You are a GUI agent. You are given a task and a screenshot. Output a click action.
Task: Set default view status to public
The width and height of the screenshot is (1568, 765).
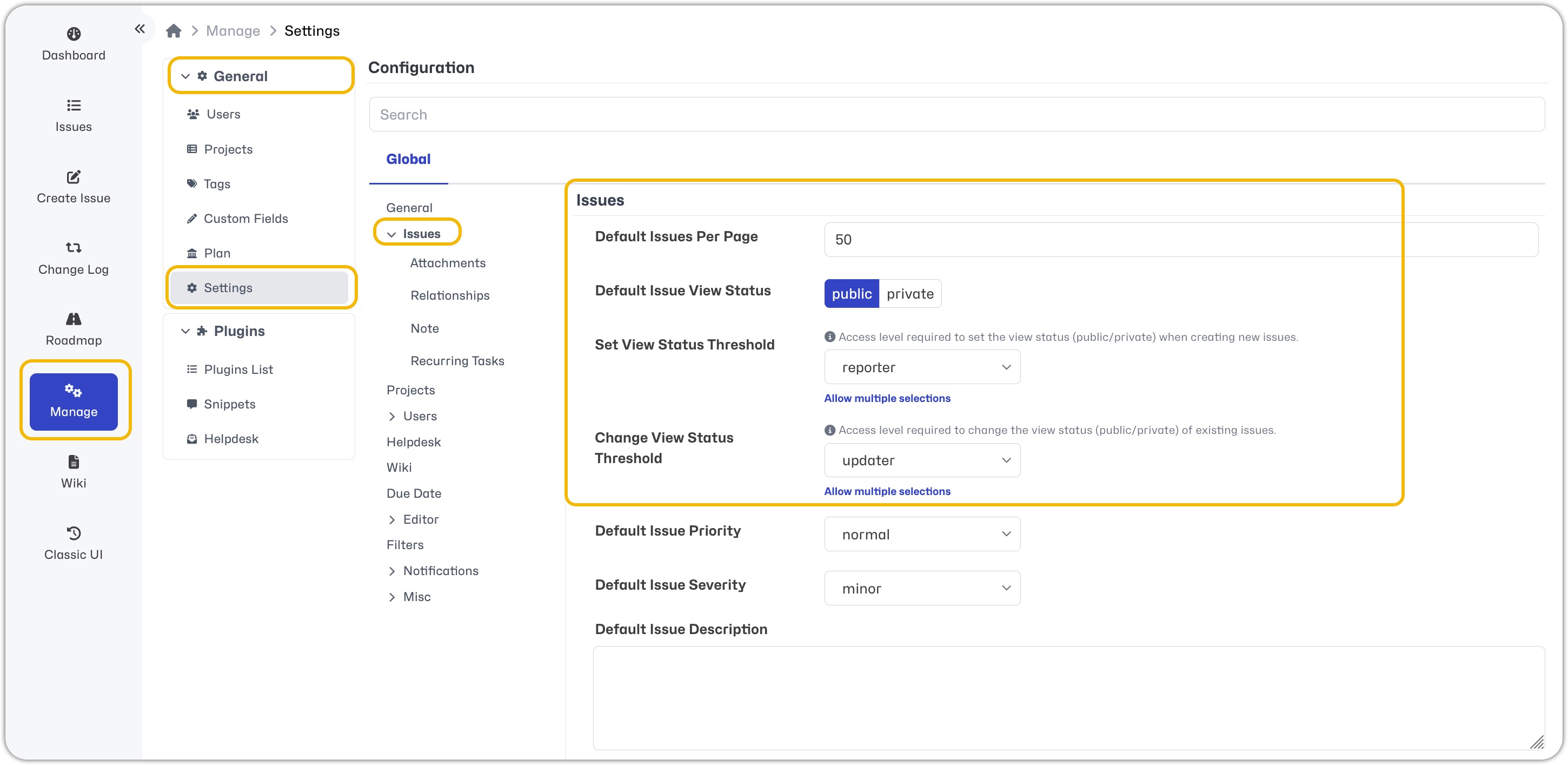click(x=851, y=294)
